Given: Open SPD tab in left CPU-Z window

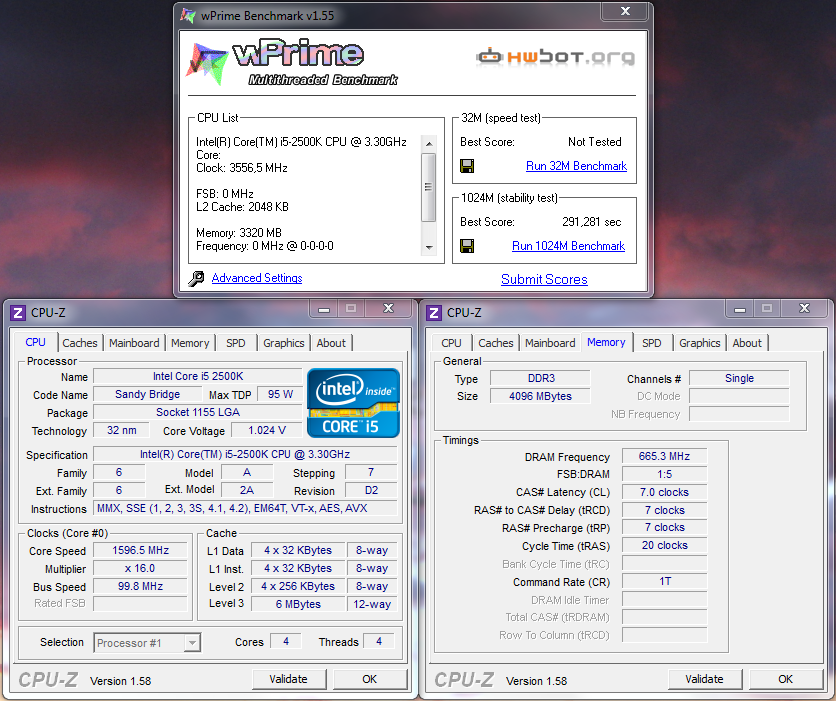Looking at the screenshot, I should coord(236,343).
